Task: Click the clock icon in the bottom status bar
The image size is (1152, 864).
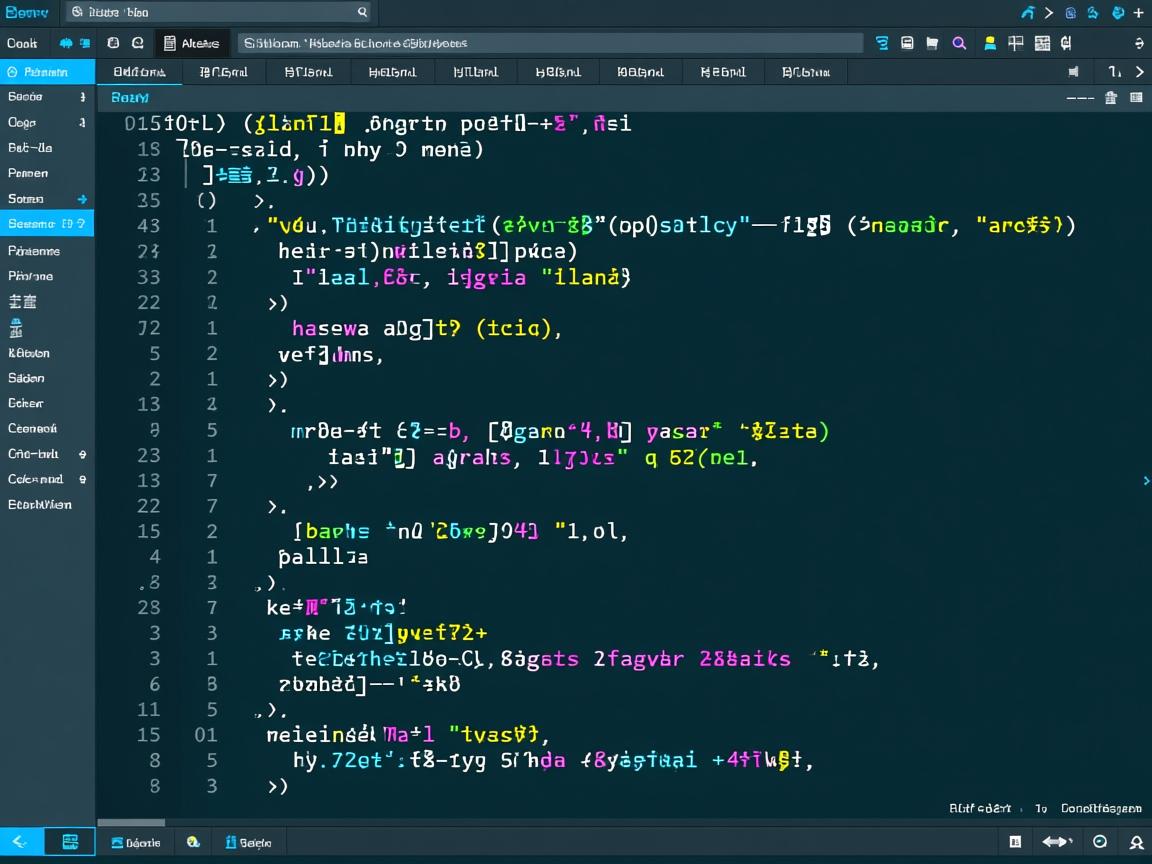Action: click(x=1100, y=842)
